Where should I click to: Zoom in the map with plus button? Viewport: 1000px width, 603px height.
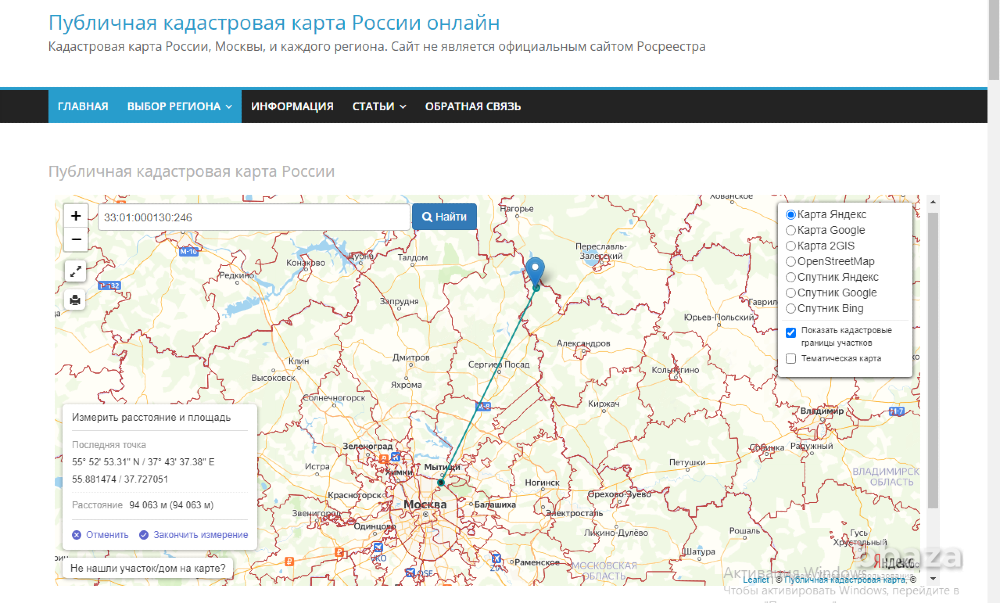[x=76, y=216]
